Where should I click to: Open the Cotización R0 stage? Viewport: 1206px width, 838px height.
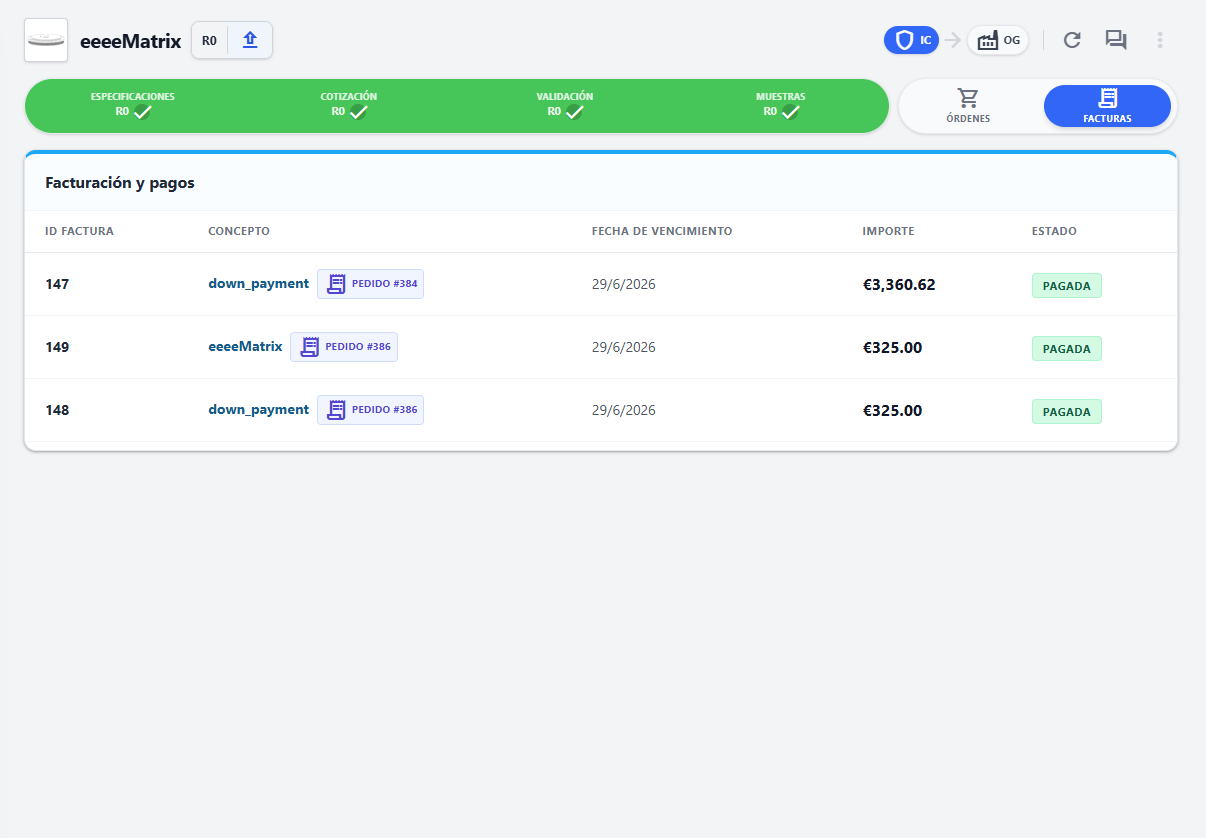click(349, 105)
